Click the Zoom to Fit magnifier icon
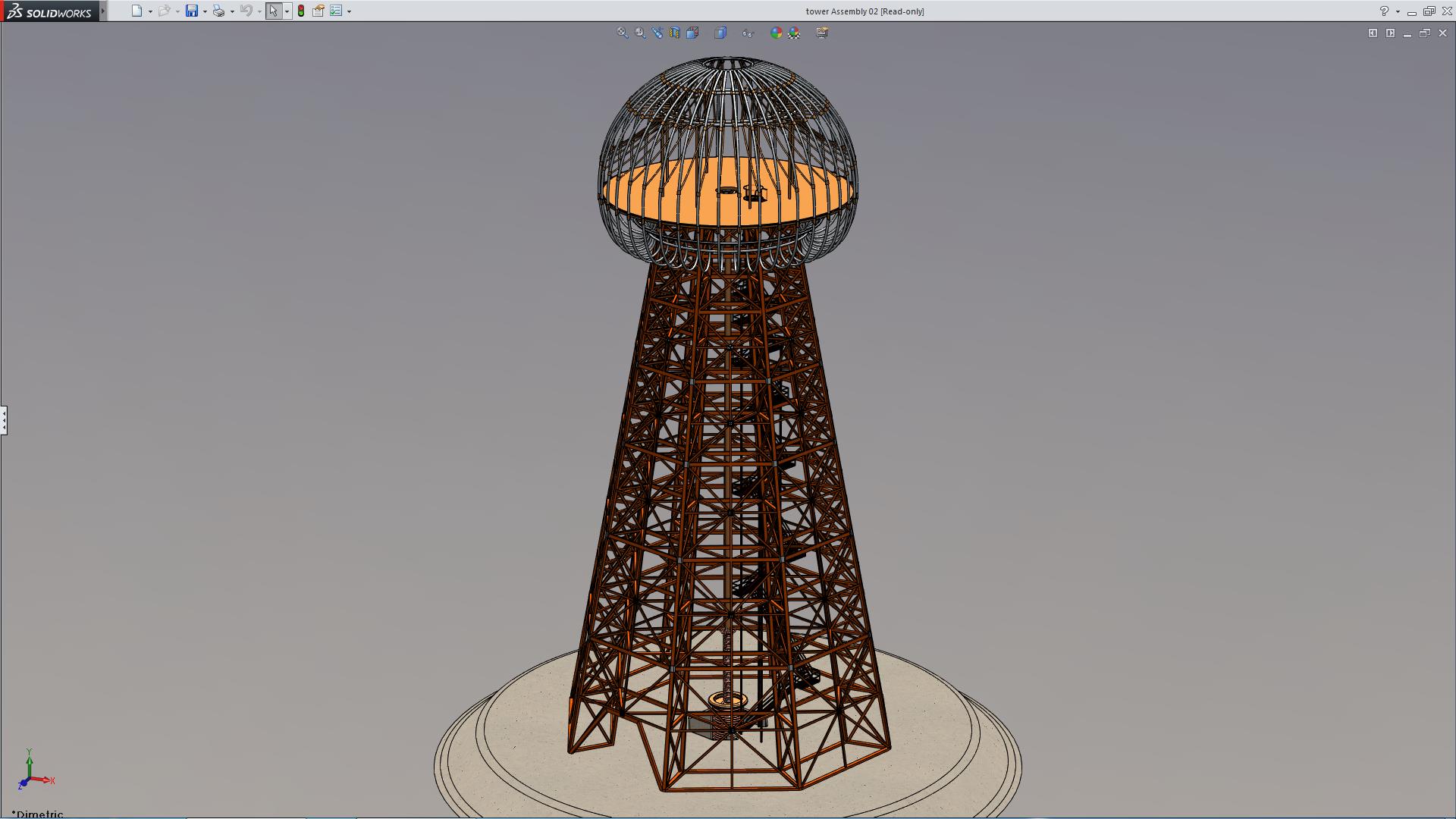The height and width of the screenshot is (819, 1456). (x=622, y=33)
